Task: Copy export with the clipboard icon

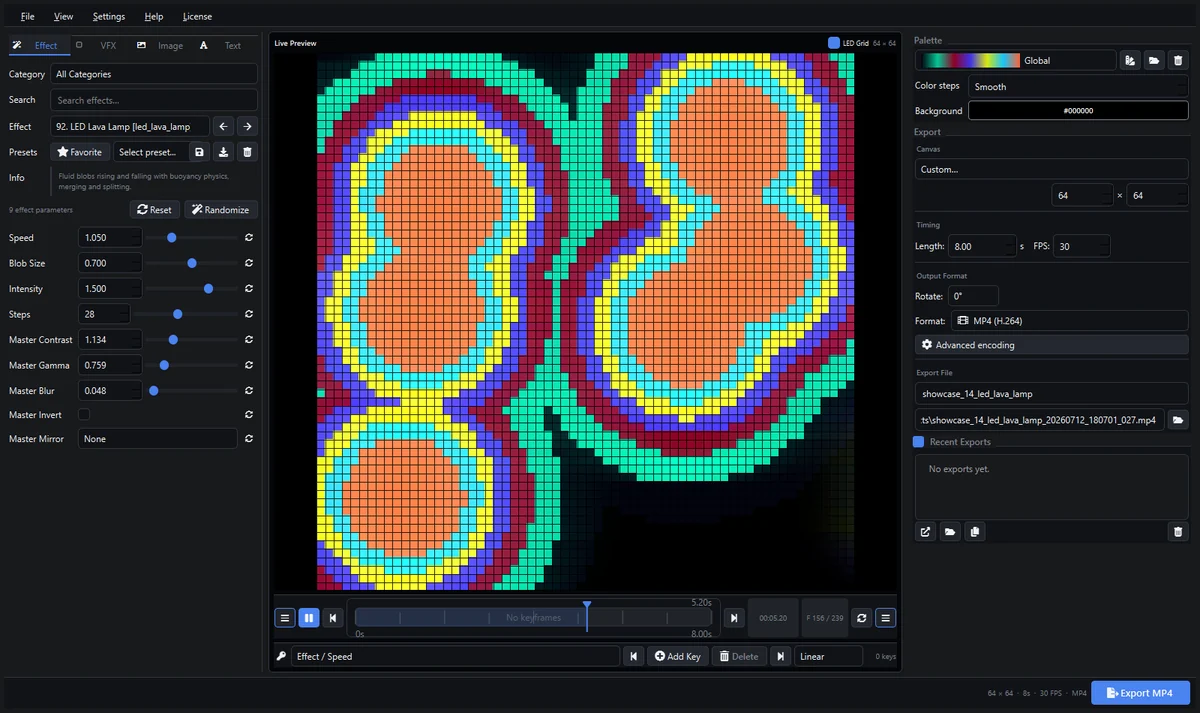Action: (975, 532)
